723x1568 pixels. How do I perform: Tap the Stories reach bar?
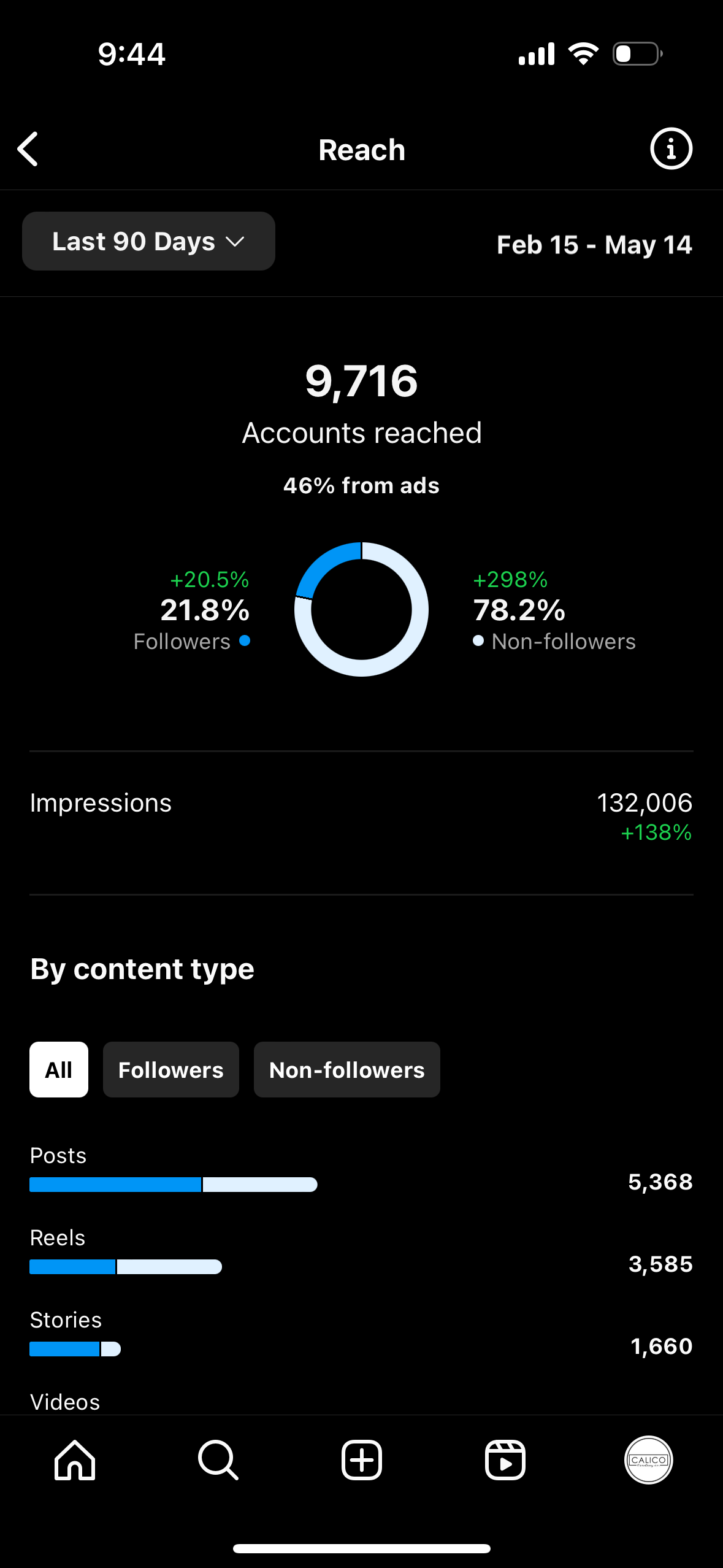[x=75, y=1349]
